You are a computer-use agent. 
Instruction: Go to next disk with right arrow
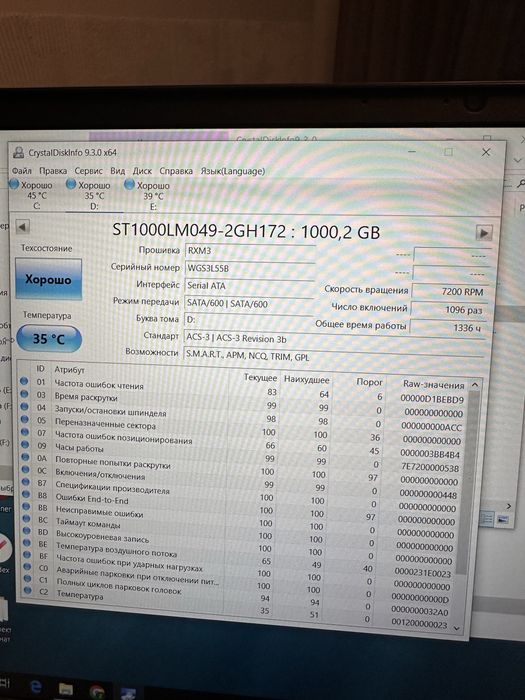tap(484, 233)
